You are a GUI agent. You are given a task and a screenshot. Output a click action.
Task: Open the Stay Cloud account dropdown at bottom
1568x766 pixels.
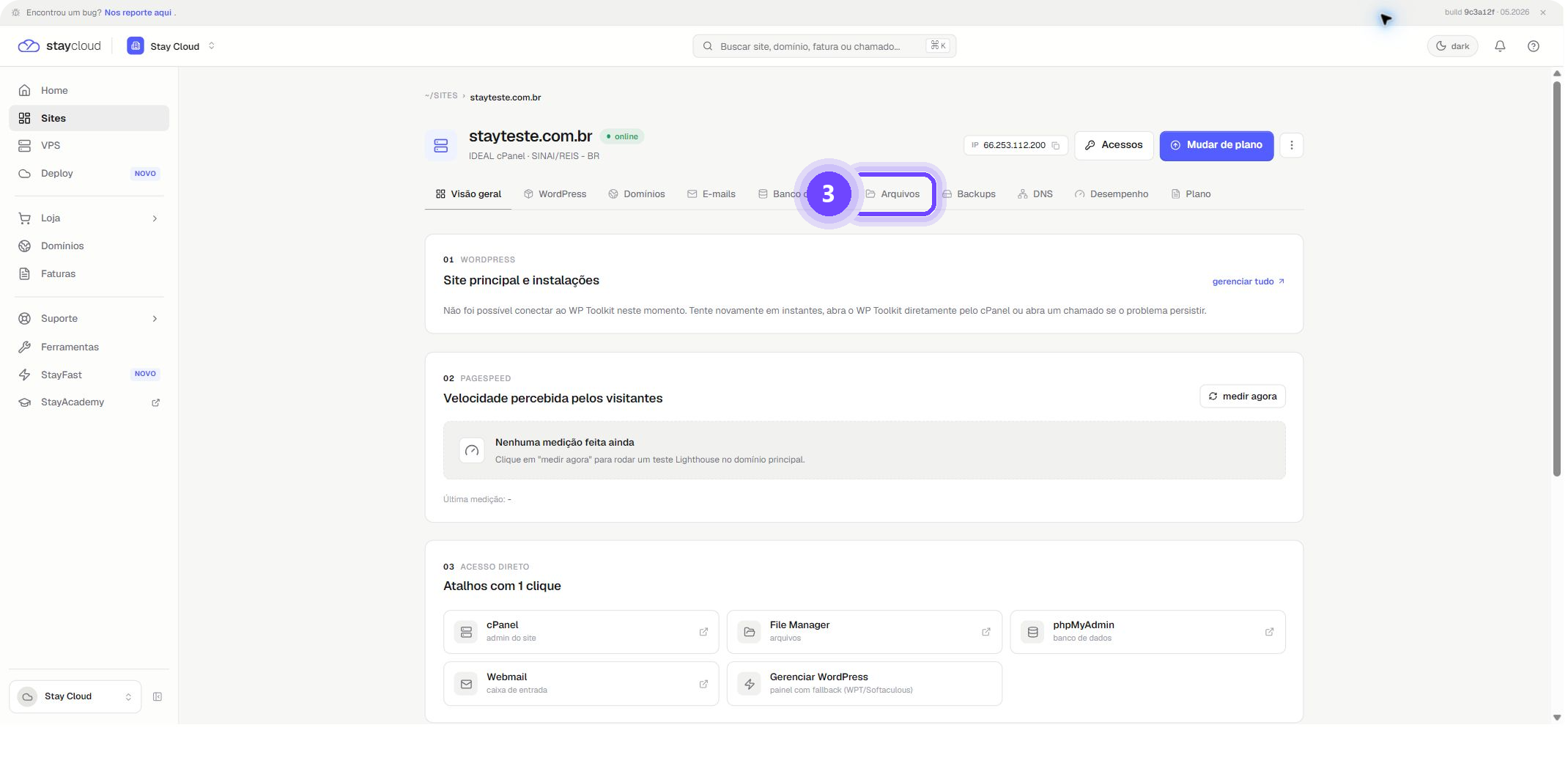pyautogui.click(x=75, y=696)
